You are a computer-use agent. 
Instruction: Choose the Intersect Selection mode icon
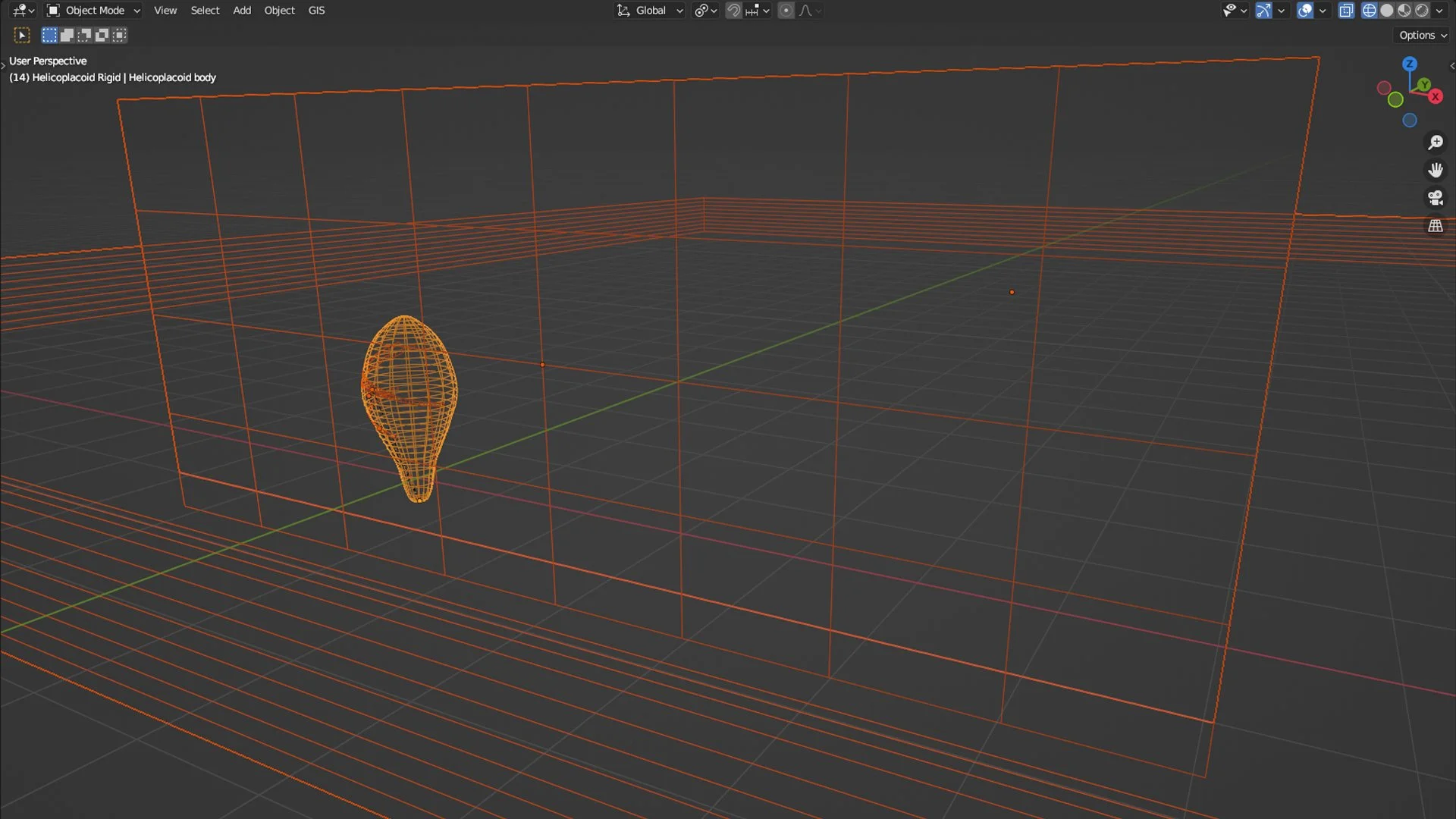(119, 35)
